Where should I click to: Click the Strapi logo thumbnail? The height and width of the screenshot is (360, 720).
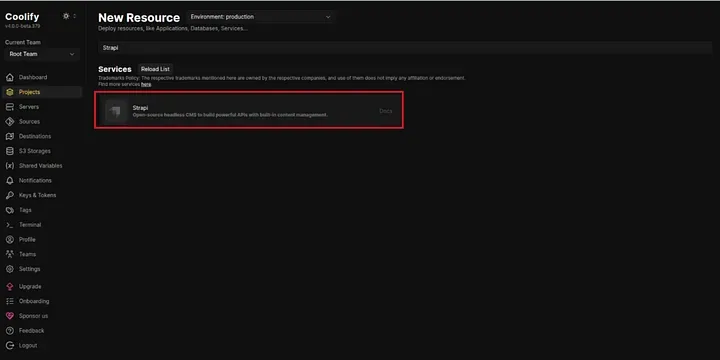(x=116, y=111)
